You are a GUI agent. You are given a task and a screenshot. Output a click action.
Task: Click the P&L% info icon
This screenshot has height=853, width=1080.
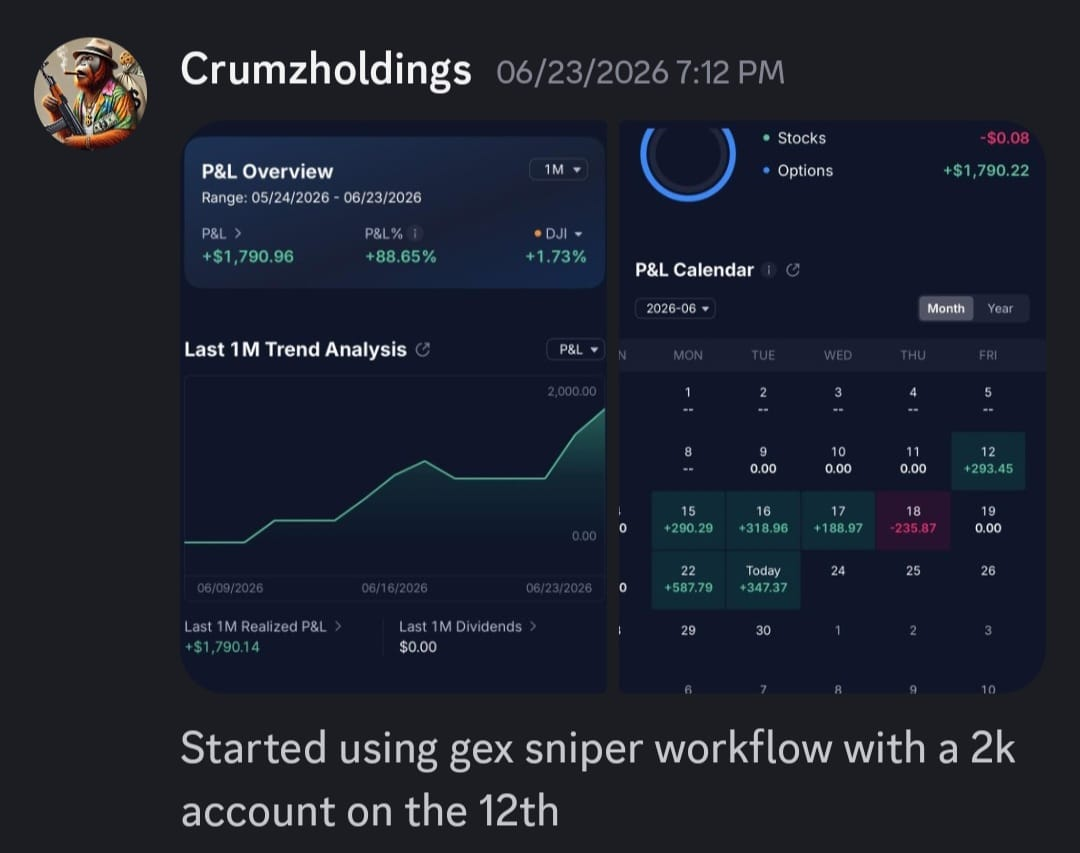pyautogui.click(x=415, y=234)
